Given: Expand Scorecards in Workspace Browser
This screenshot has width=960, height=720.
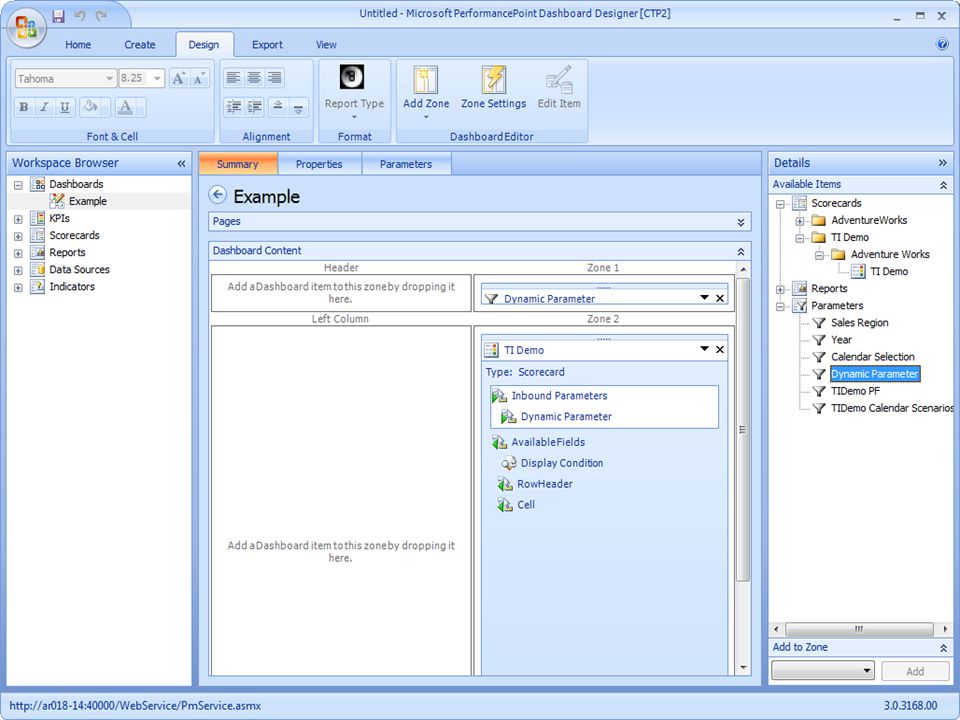Looking at the screenshot, I should [x=18, y=236].
